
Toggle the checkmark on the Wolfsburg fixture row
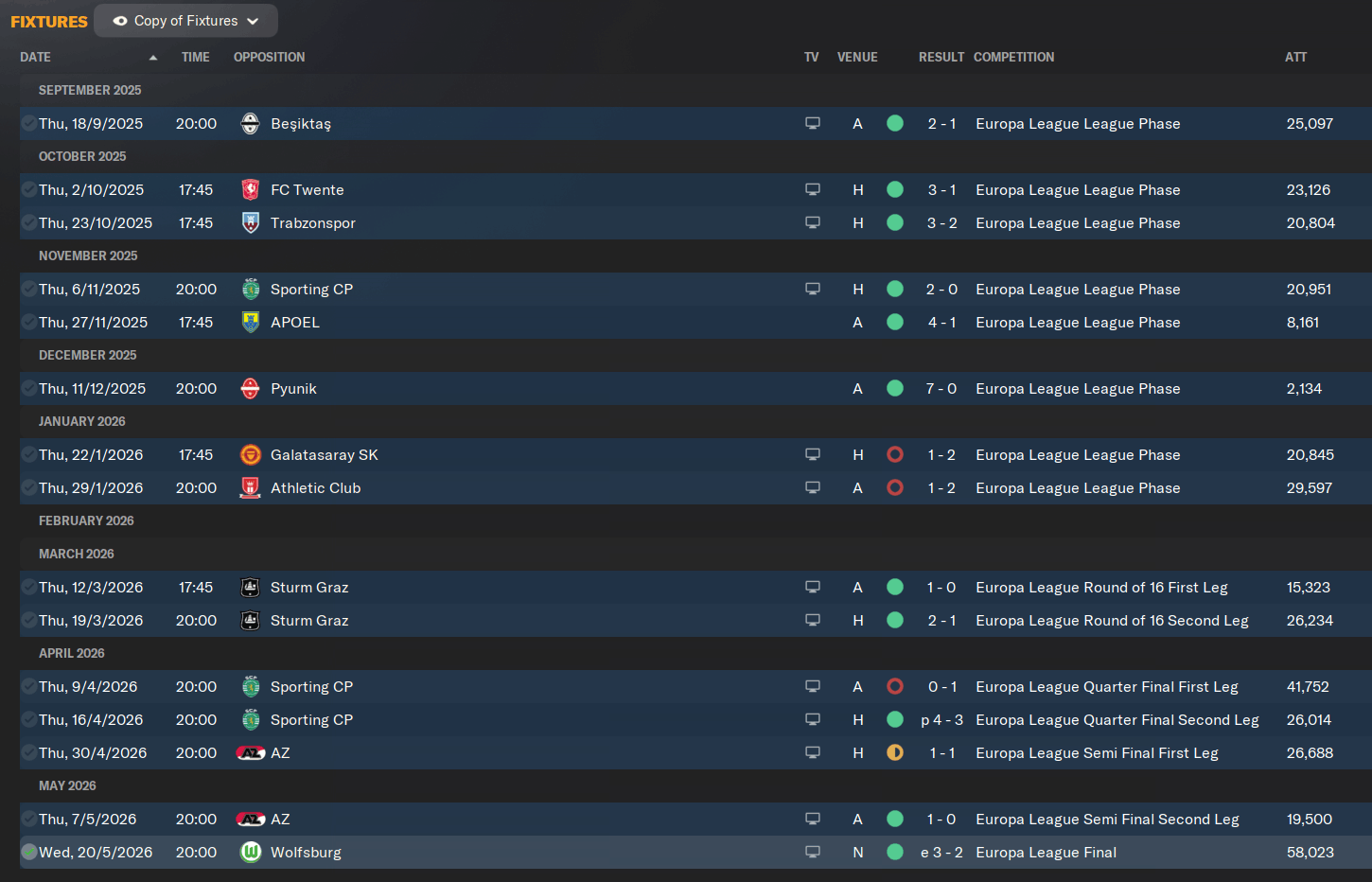coord(29,853)
